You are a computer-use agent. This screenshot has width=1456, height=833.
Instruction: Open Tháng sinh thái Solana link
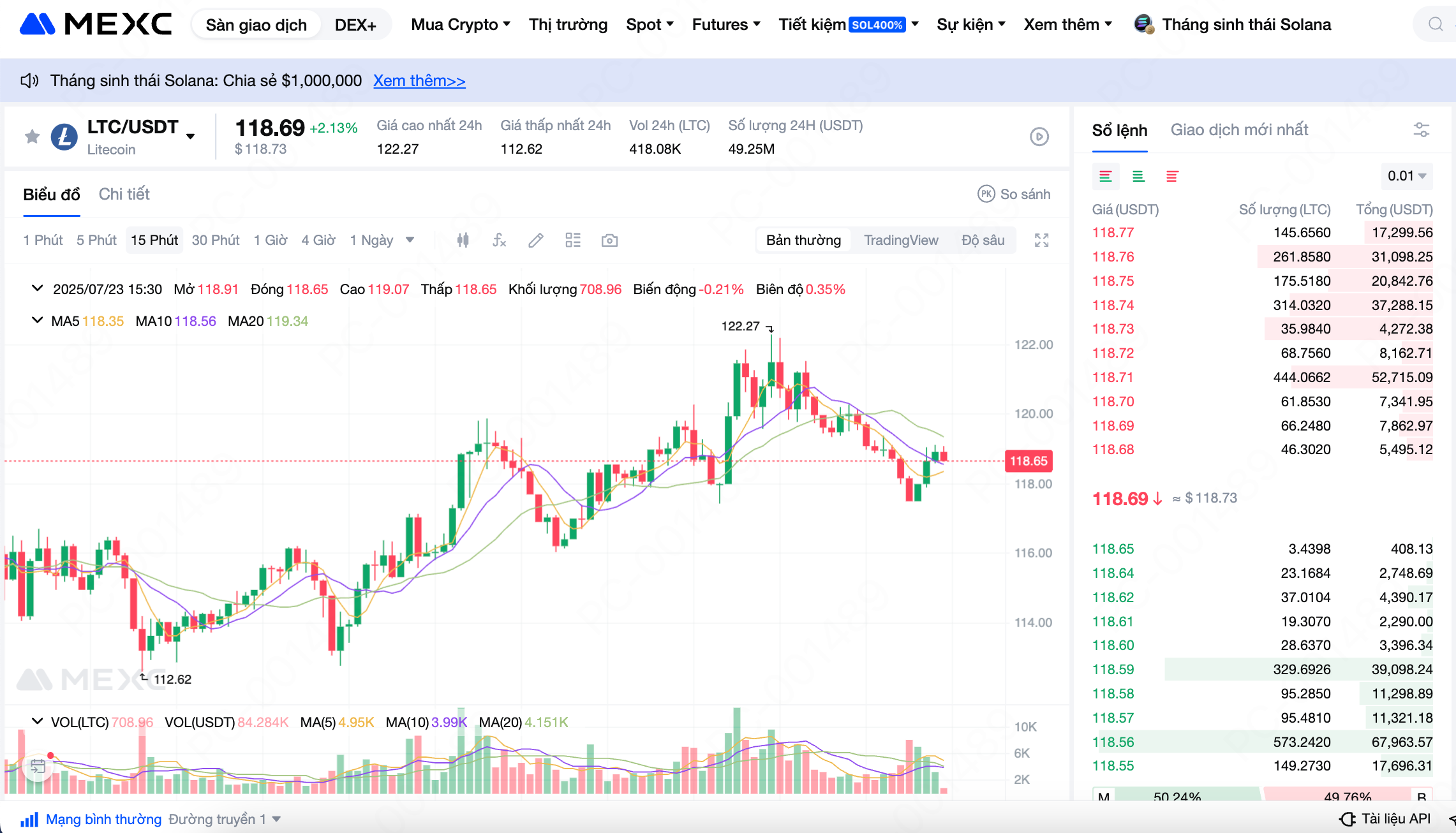[1247, 24]
